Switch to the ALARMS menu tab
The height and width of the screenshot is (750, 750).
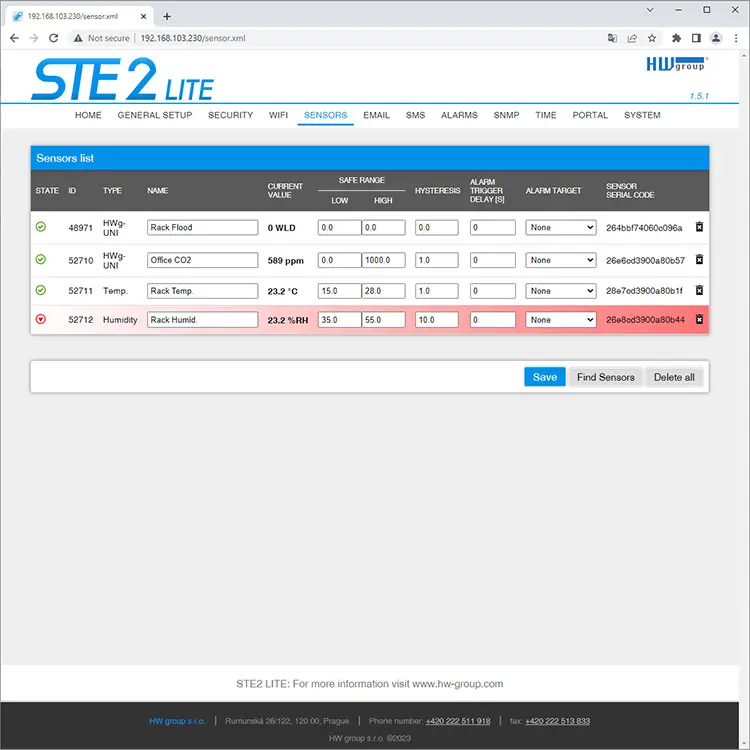[459, 115]
